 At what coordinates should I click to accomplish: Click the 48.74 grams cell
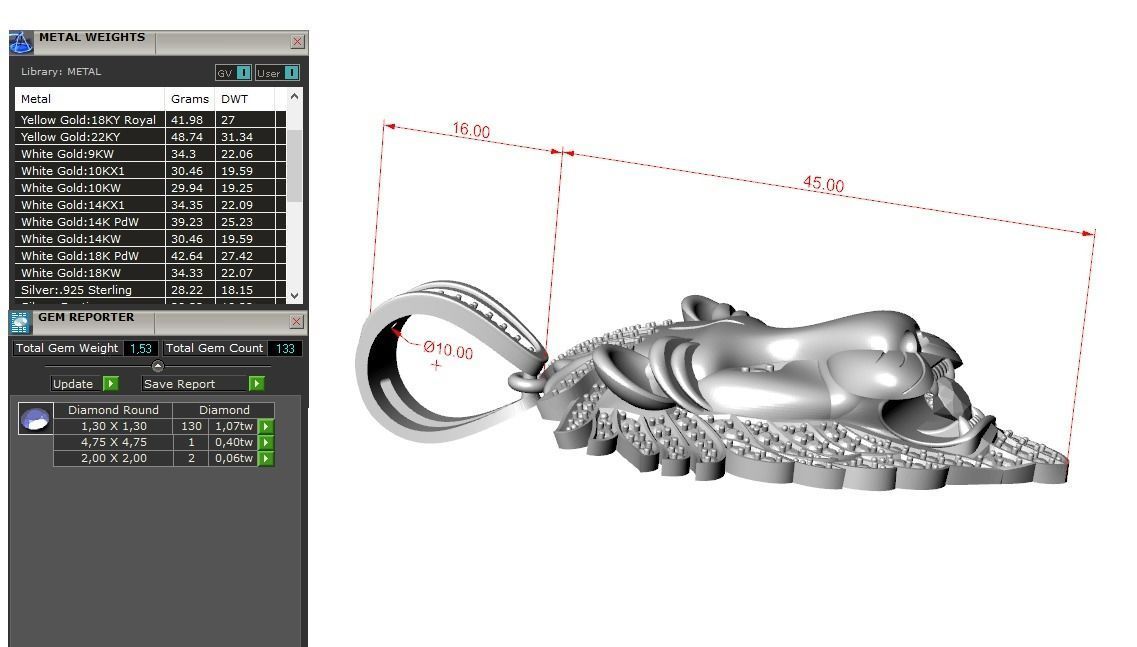coord(190,136)
